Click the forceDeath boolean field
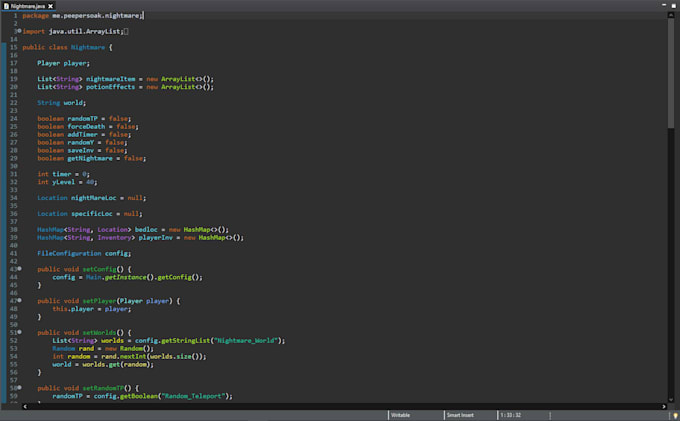Image resolution: width=680 pixels, height=421 pixels. (x=86, y=127)
